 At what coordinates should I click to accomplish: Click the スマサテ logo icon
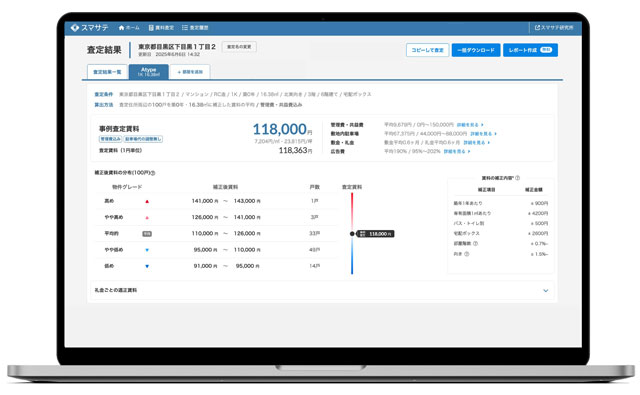pyautogui.click(x=75, y=27)
